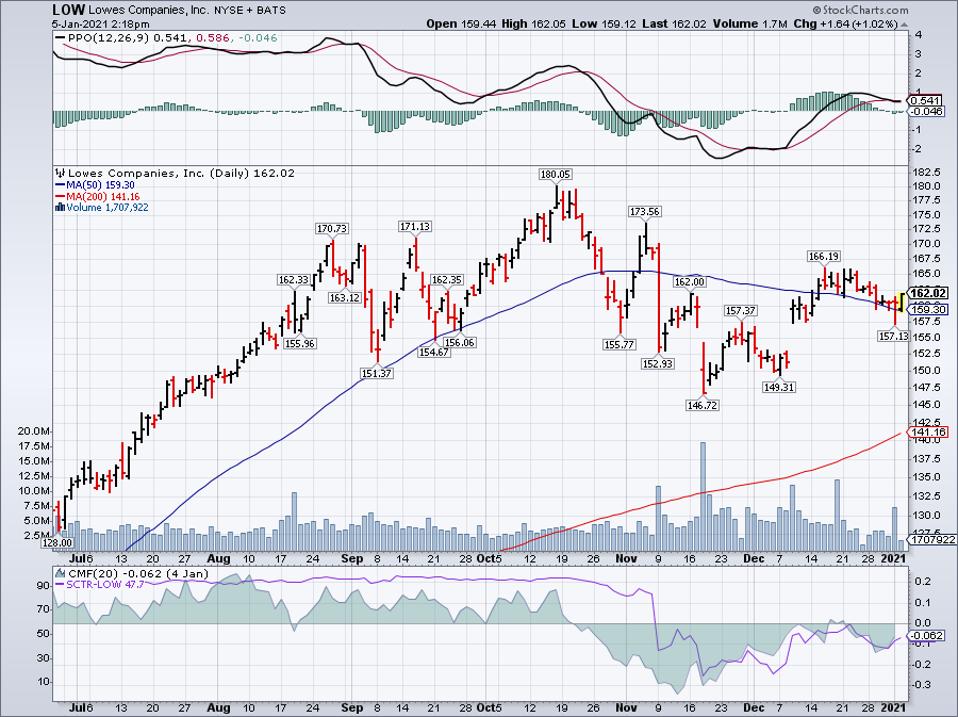Click the 146.72 low price label
This screenshot has height=717, width=958.
[703, 405]
